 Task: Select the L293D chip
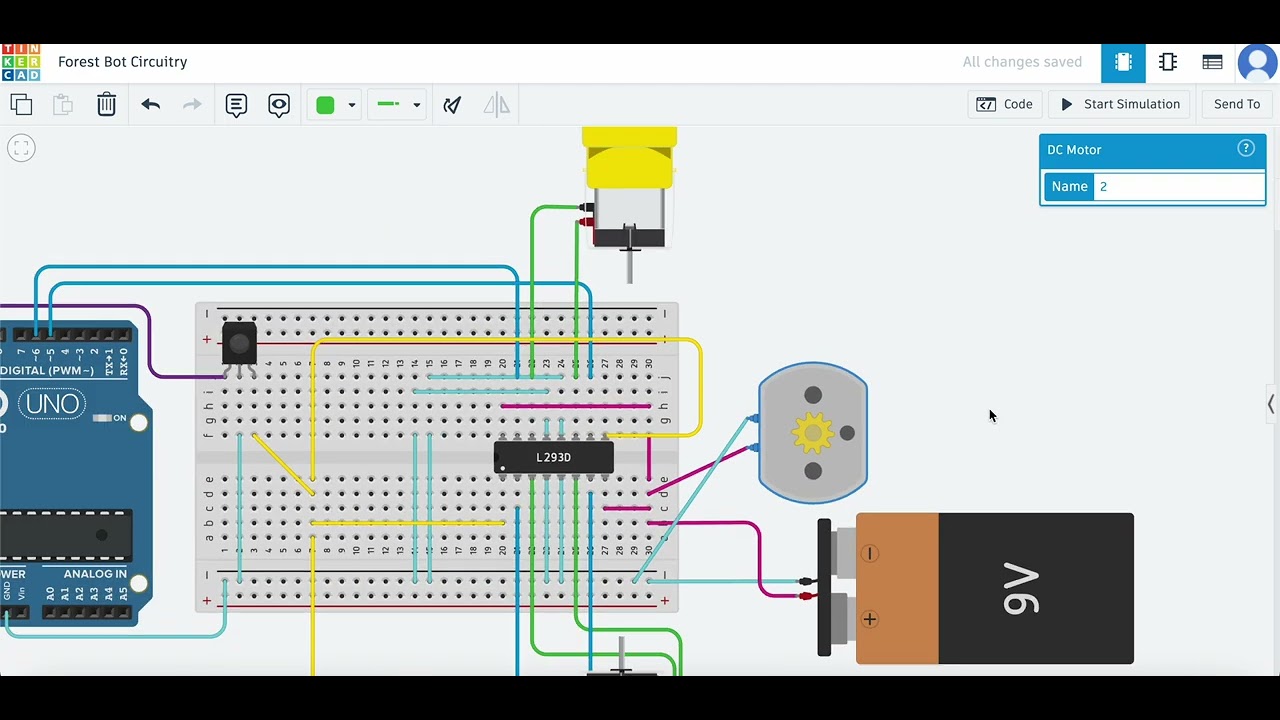[x=554, y=457]
